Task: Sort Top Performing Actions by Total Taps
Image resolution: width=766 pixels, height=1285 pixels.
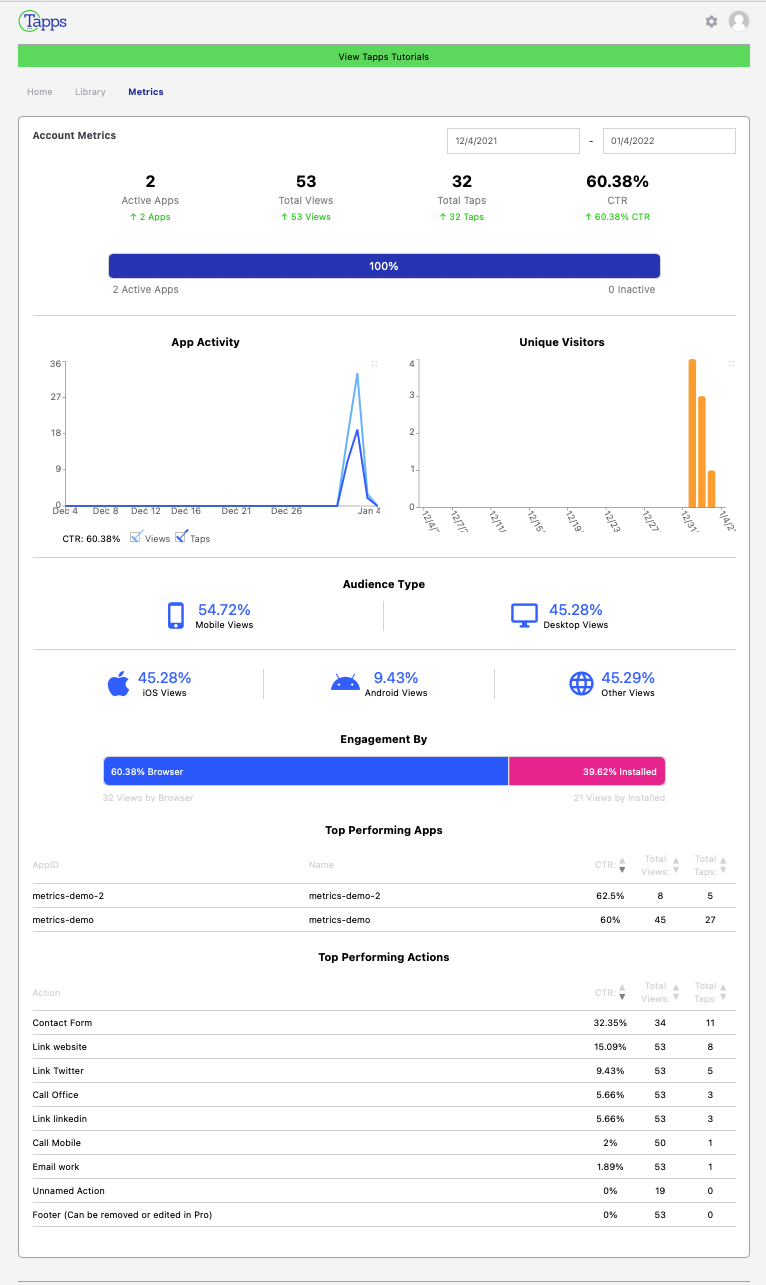Action: coord(723,993)
